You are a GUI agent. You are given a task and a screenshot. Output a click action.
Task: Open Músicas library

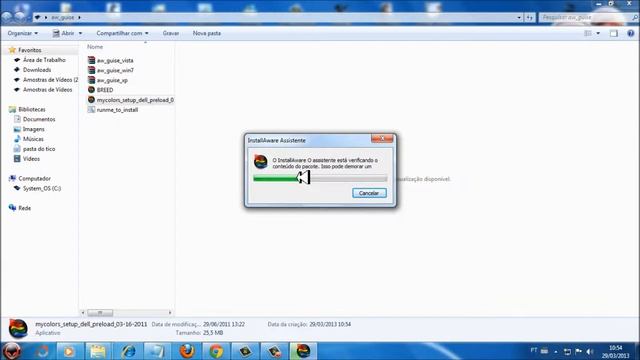pos(33,139)
